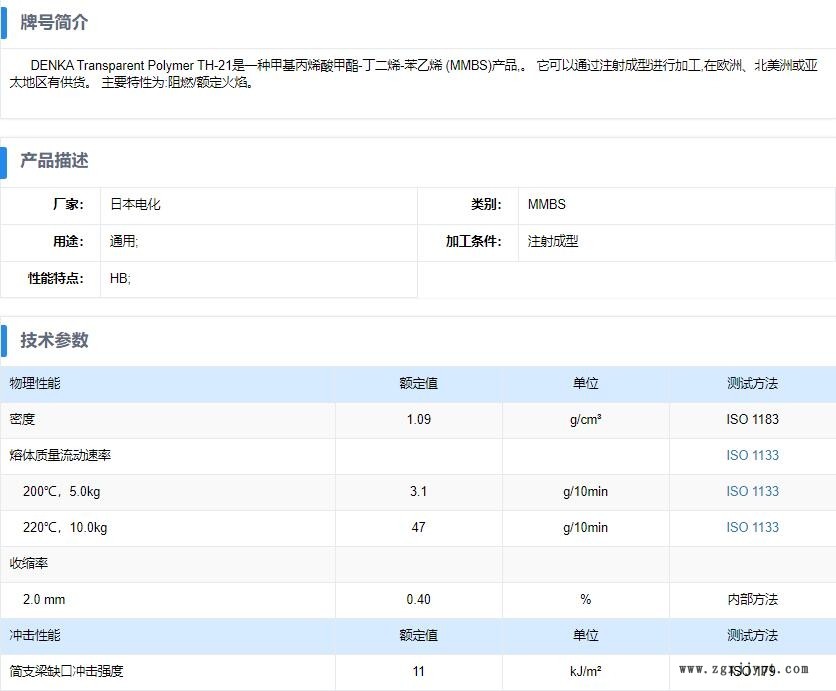Select the 收缩率 row label

pyautogui.click(x=29, y=563)
